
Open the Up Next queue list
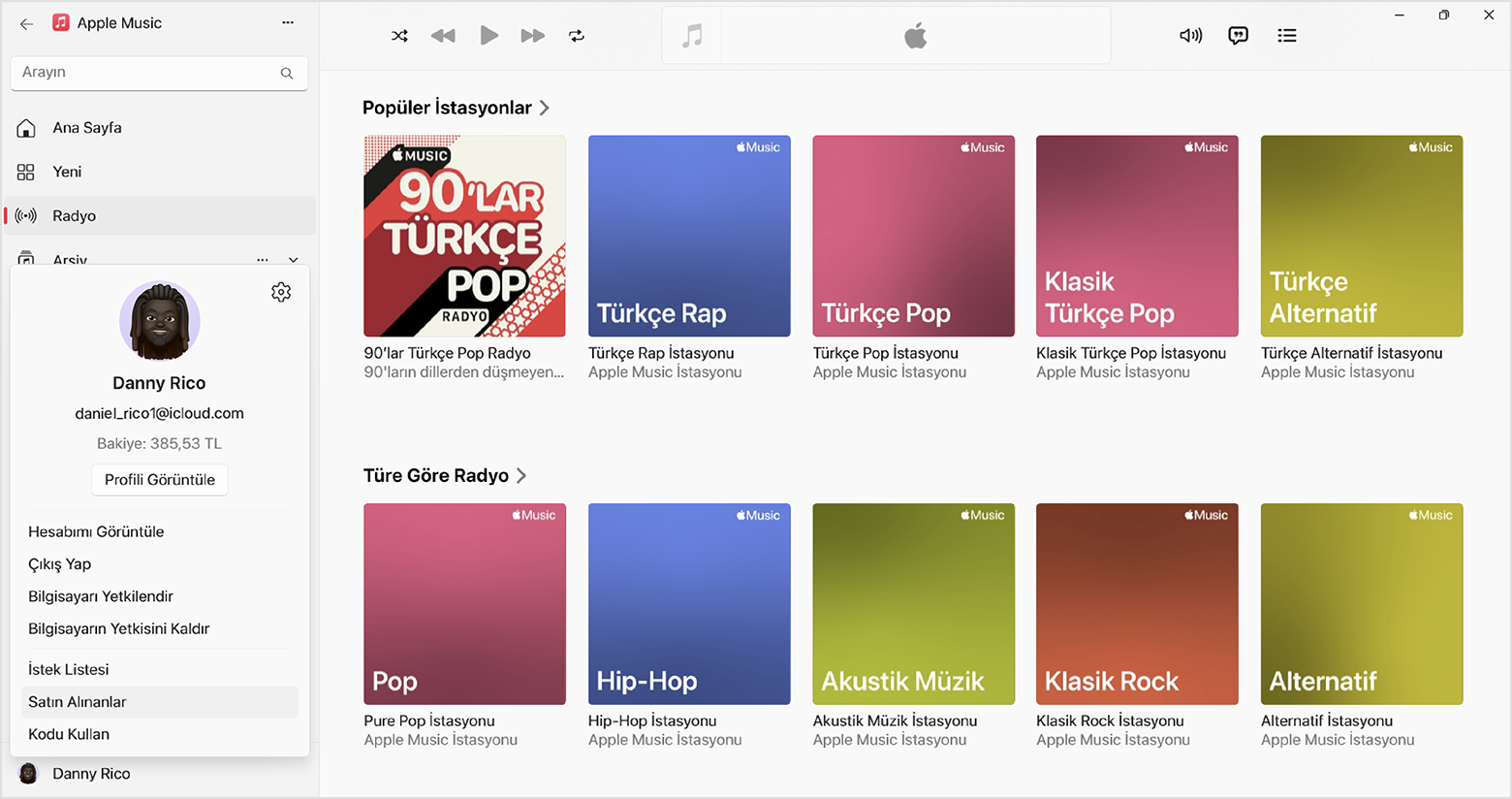(x=1287, y=36)
